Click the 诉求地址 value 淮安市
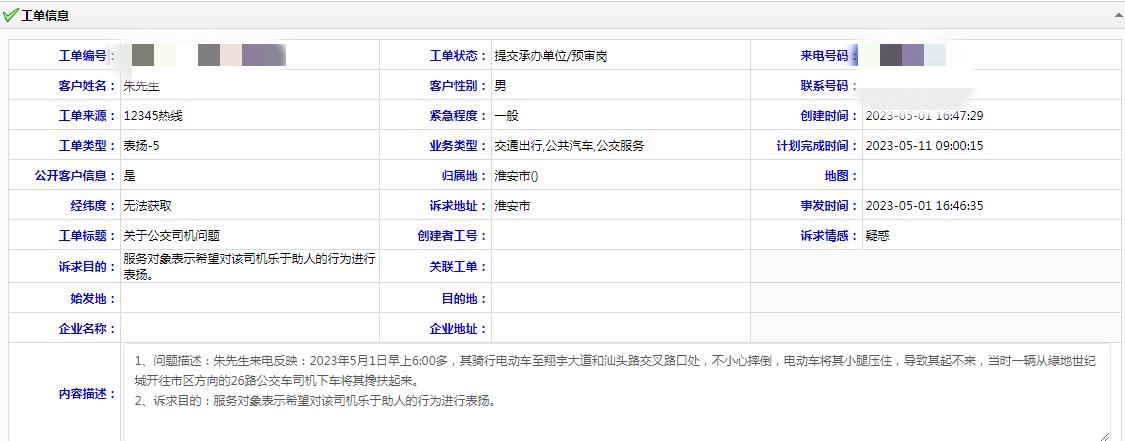Screen dimensions: 1125x441 tap(512, 206)
